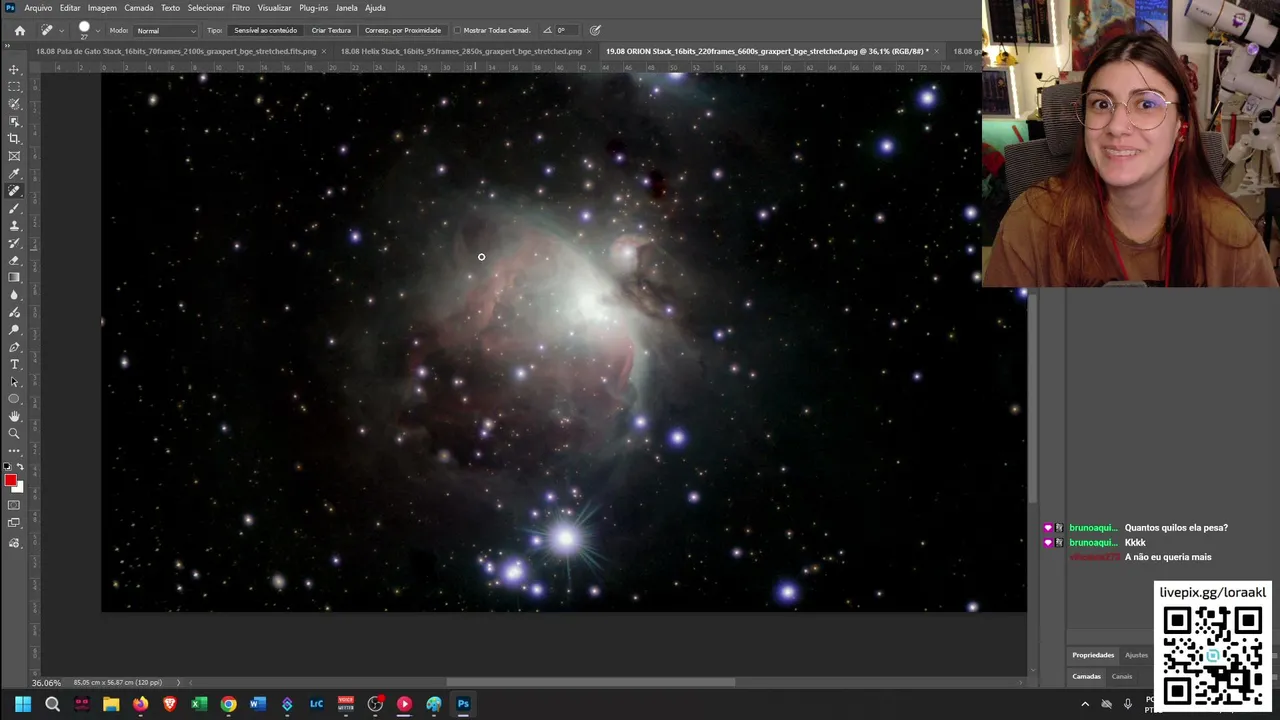1280x720 pixels.
Task: Open the Ajuda menu
Action: click(x=375, y=8)
